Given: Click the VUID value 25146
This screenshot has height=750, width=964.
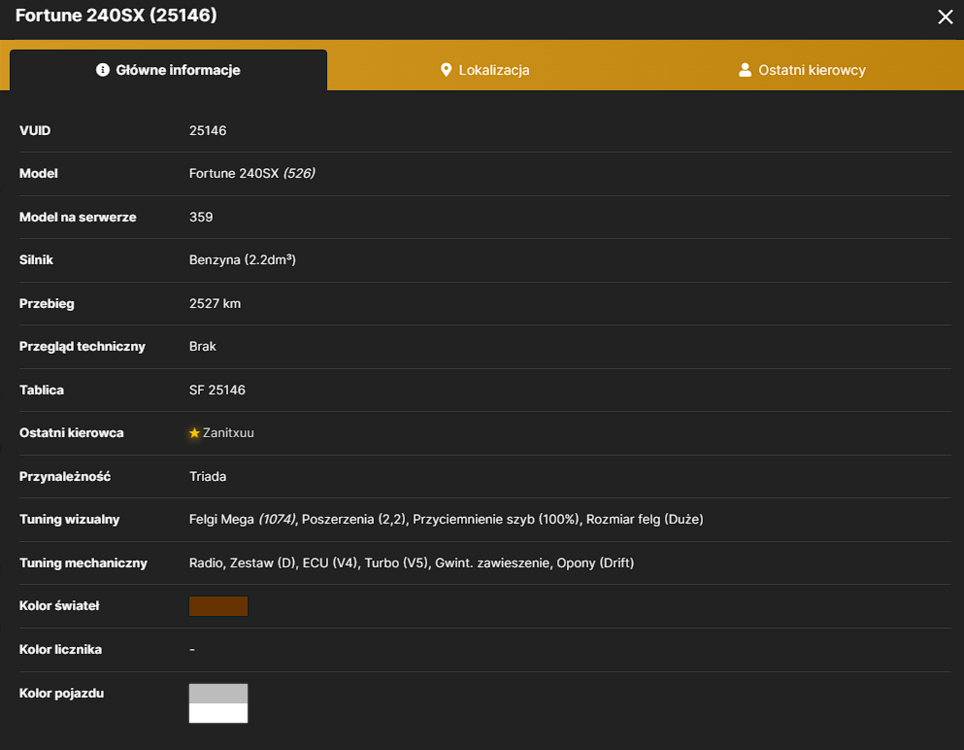Looking at the screenshot, I should click(208, 130).
